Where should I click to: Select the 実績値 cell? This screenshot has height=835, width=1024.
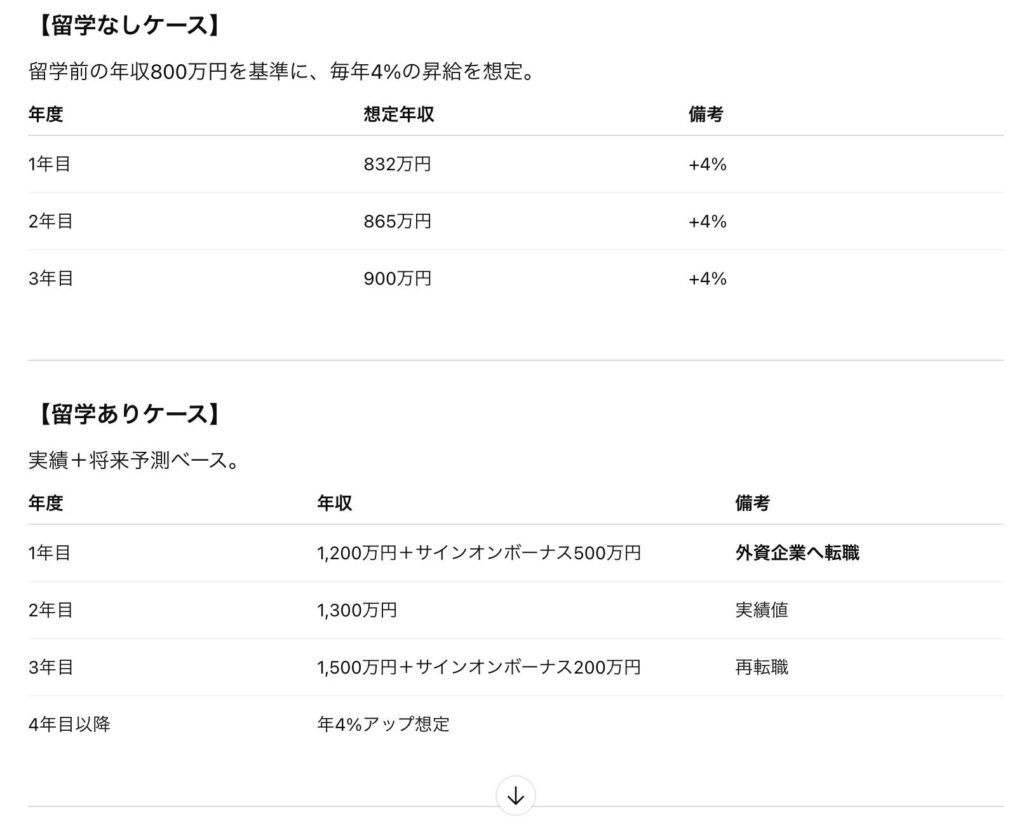[x=761, y=609]
